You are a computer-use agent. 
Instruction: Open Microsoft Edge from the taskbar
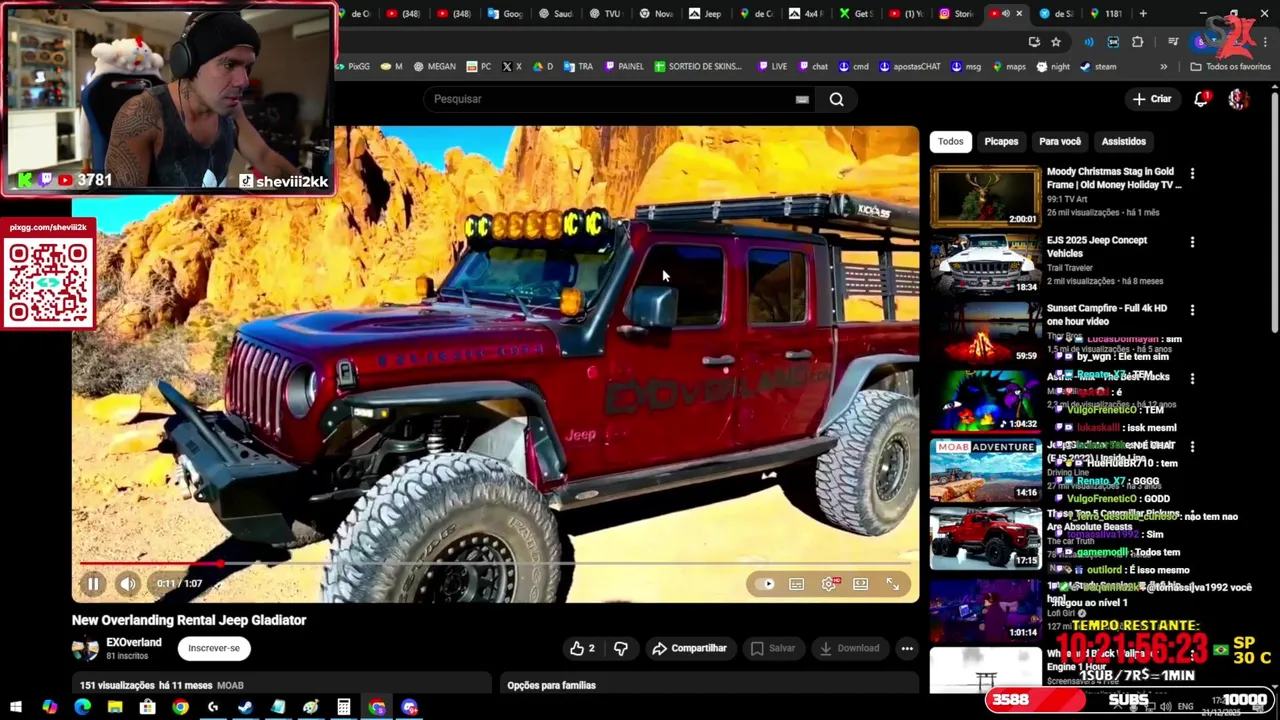pyautogui.click(x=82, y=707)
